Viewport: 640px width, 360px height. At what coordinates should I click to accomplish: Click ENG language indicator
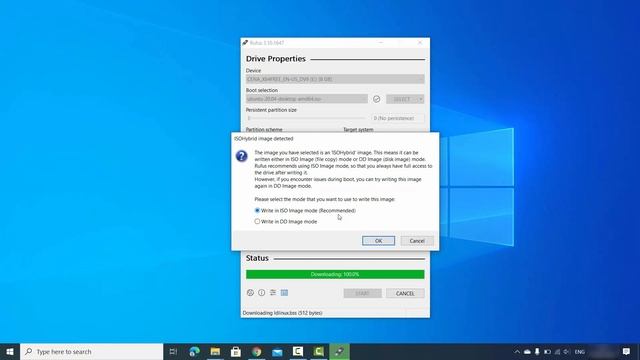[x=580, y=351]
